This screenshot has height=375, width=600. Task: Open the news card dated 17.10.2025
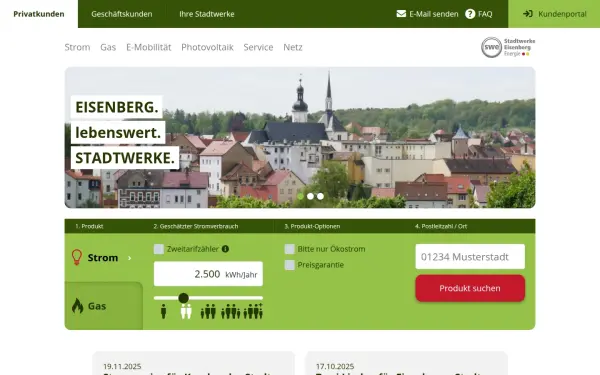[406, 363]
